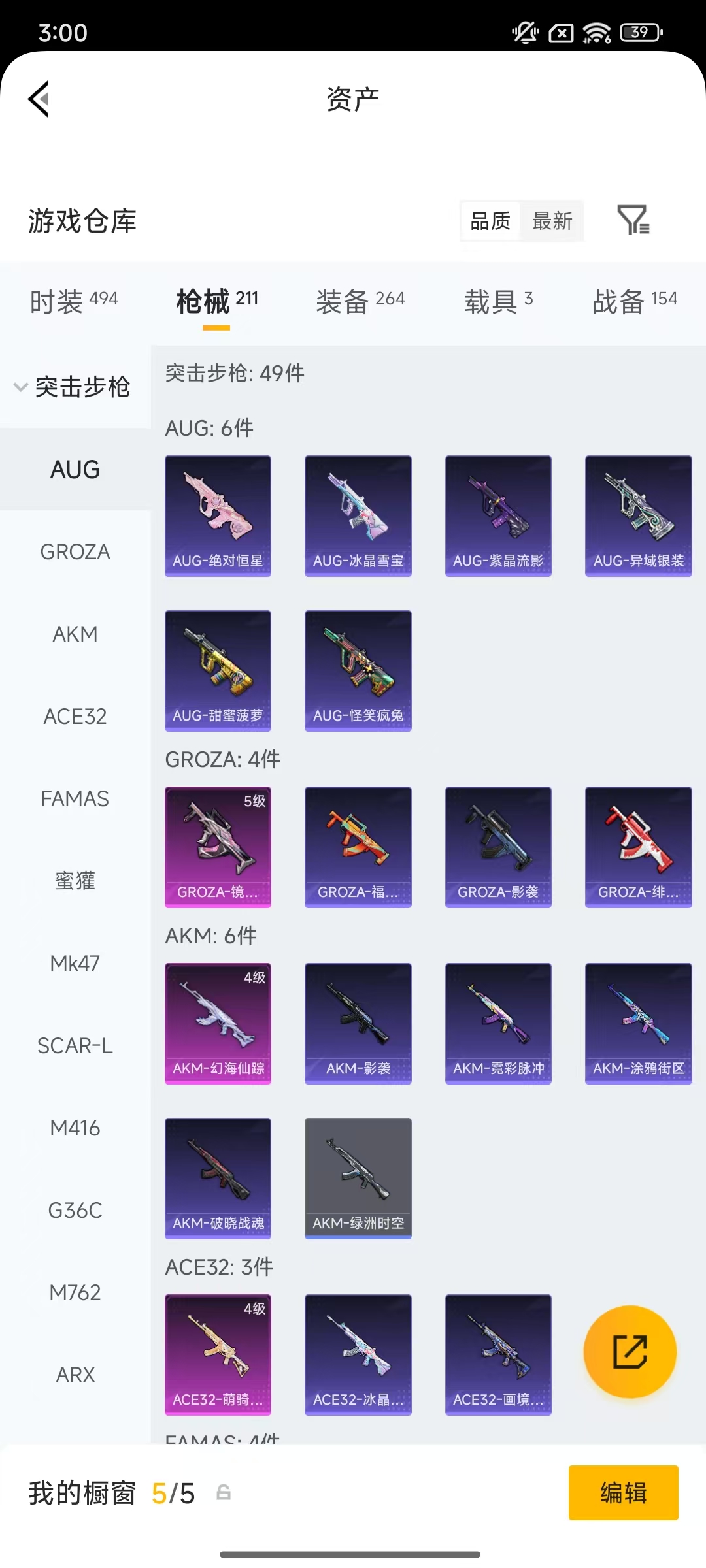The height and width of the screenshot is (1568, 706).
Task: Select M416 in the weapon sidebar
Action: click(x=75, y=1128)
